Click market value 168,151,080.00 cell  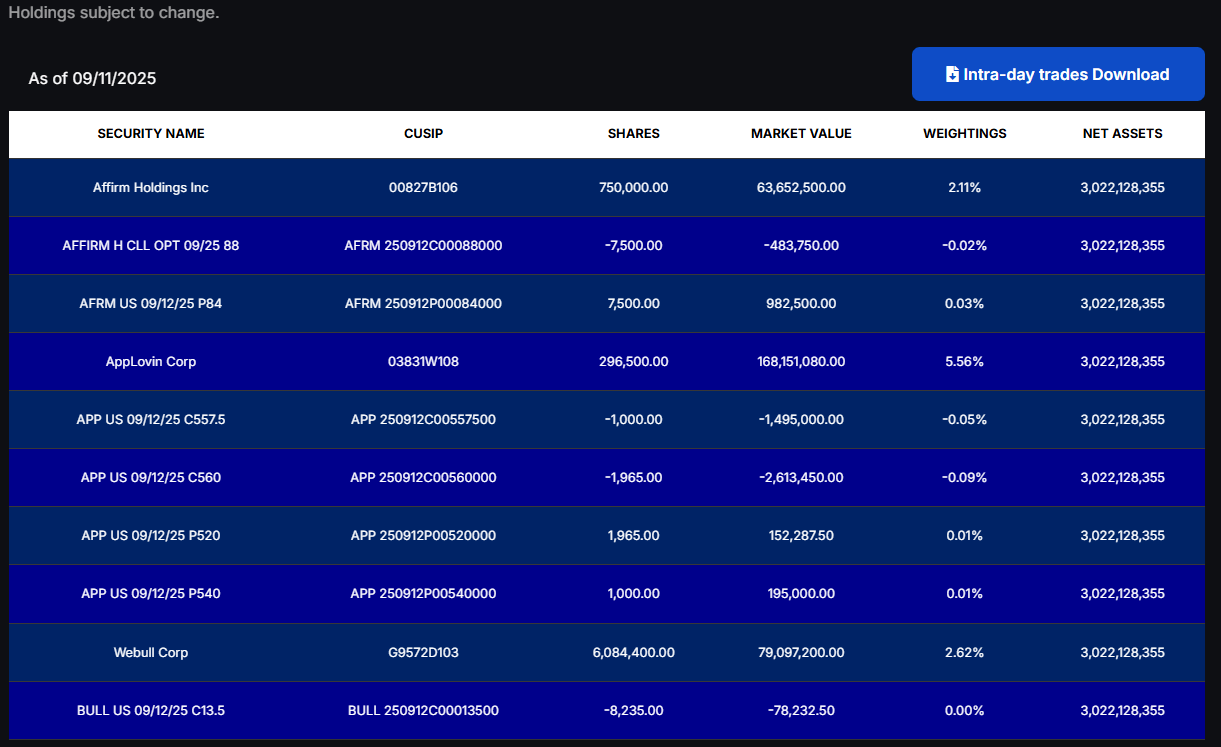point(801,361)
